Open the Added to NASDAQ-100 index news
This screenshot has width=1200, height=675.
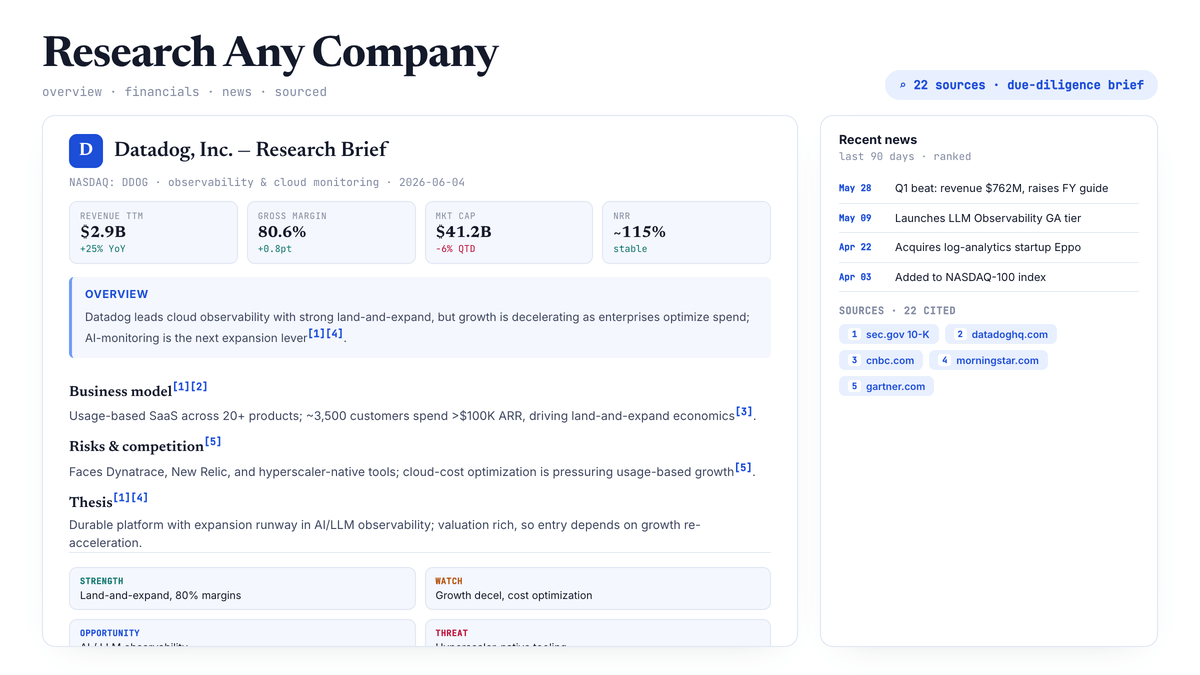coord(988,277)
